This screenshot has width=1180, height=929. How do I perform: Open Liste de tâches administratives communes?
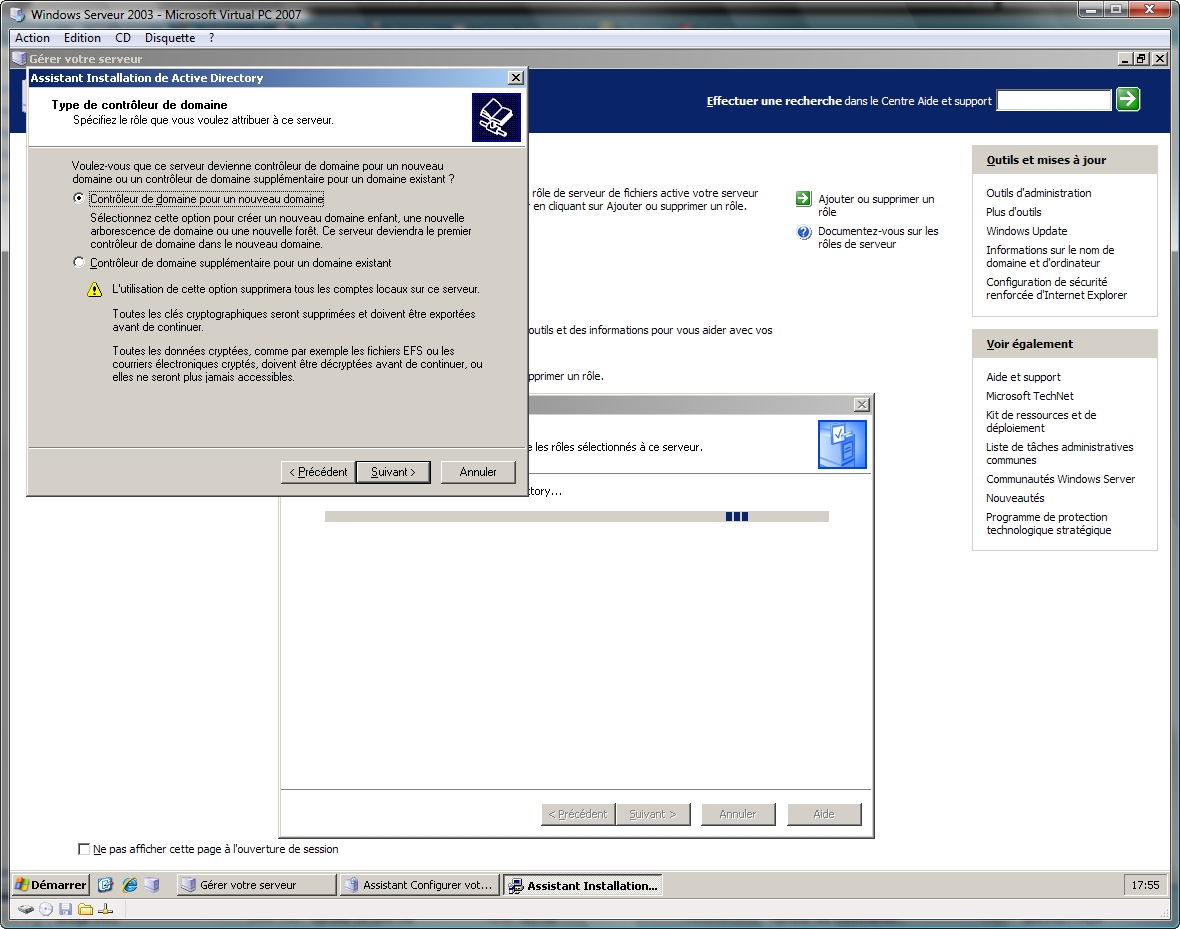tap(1060, 453)
